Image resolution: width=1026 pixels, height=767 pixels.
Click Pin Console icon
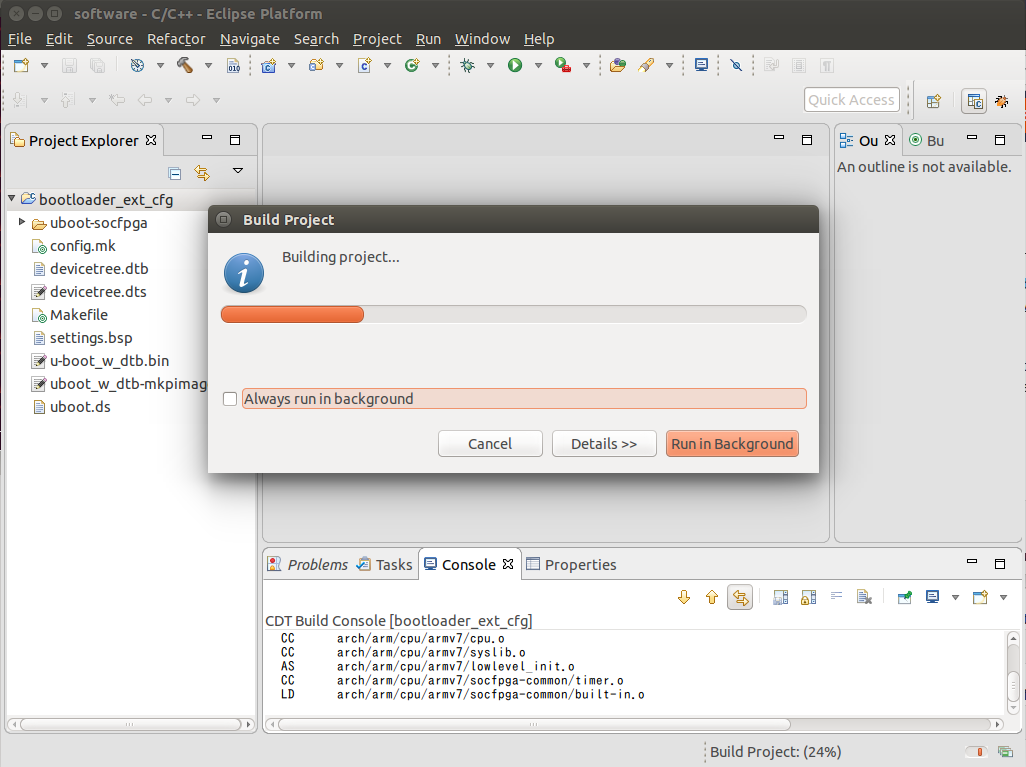point(904,597)
